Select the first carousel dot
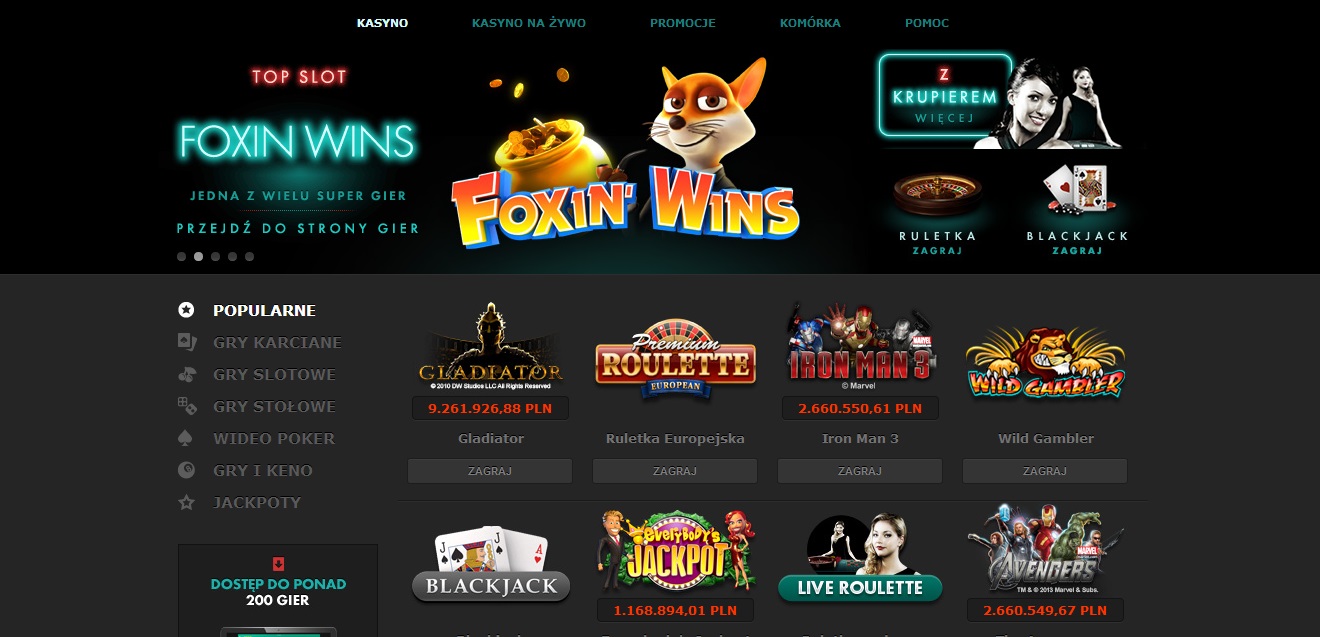This screenshot has width=1320, height=637. [181, 256]
